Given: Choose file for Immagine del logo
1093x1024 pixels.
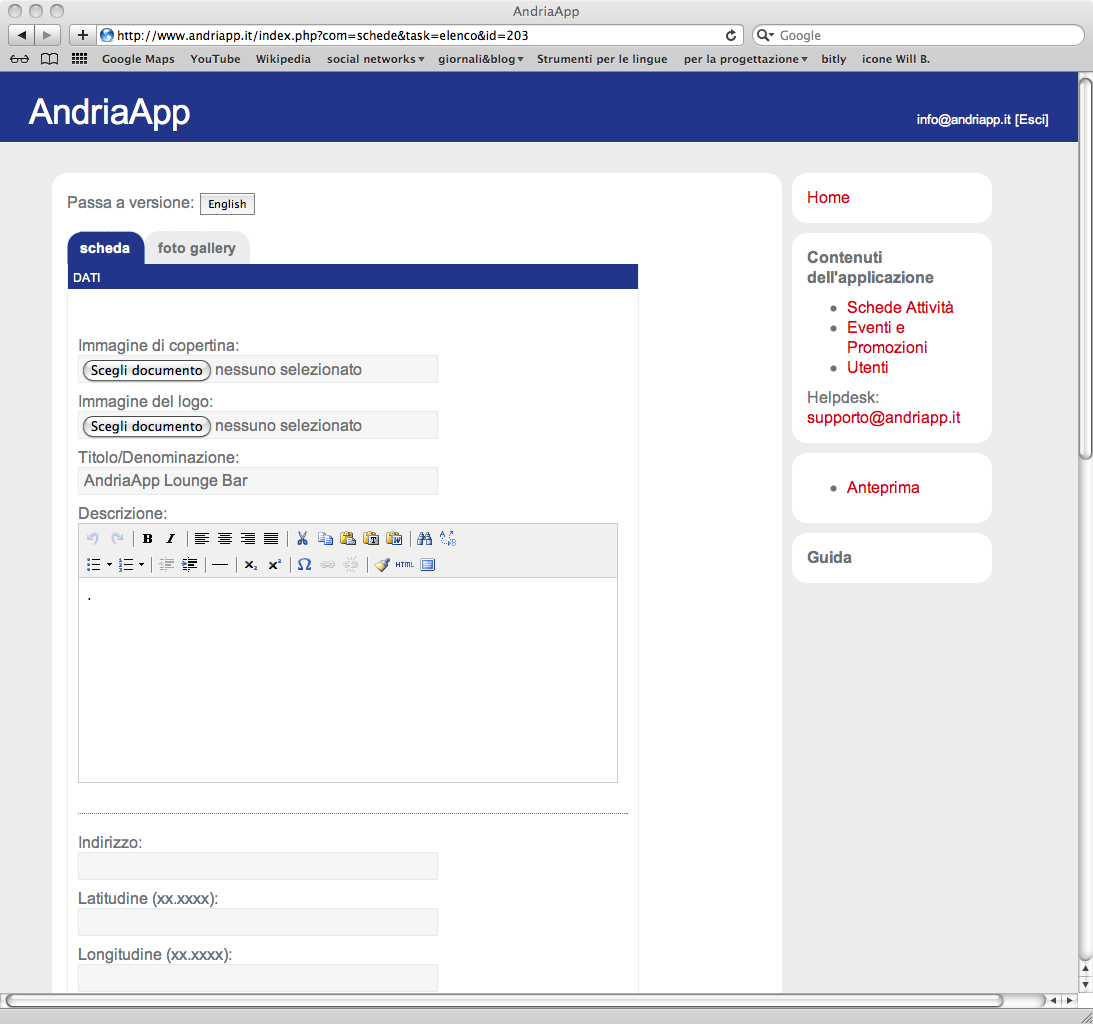Looking at the screenshot, I should pos(146,426).
